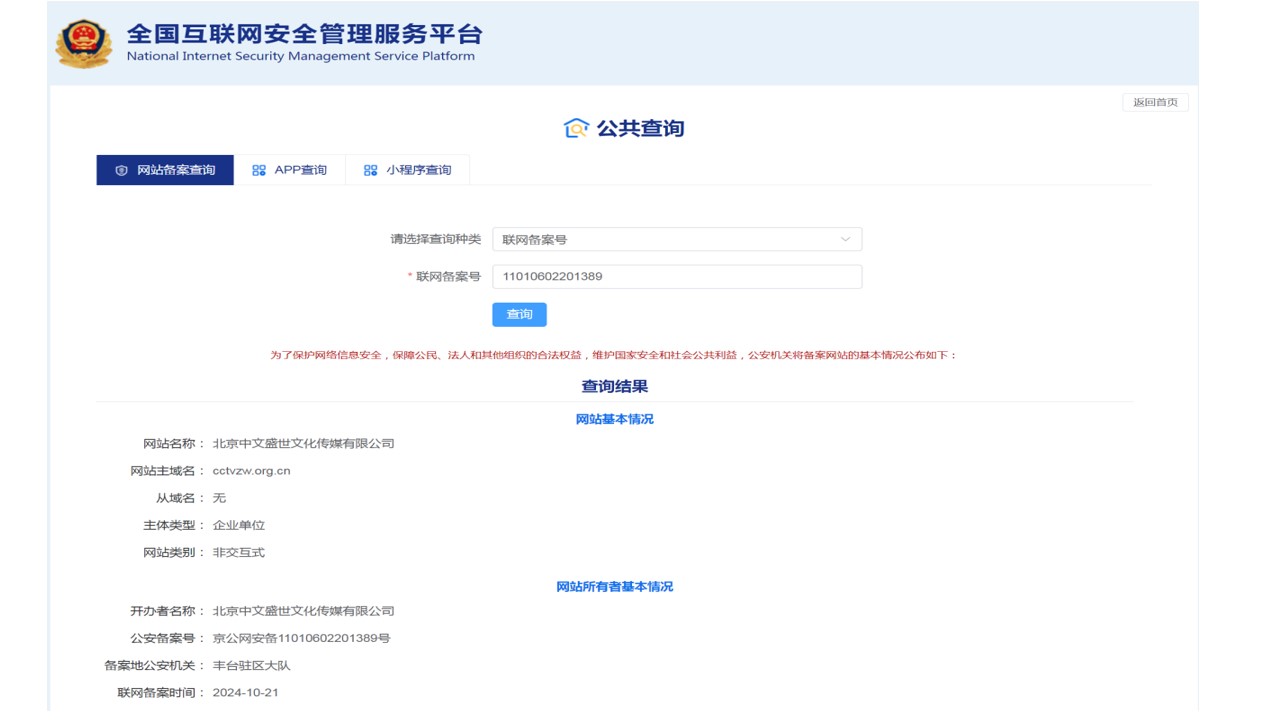Image resolution: width=1280 pixels, height=720 pixels.
Task: Click the 京公网安备11010602201389号 record number
Action: [301, 638]
